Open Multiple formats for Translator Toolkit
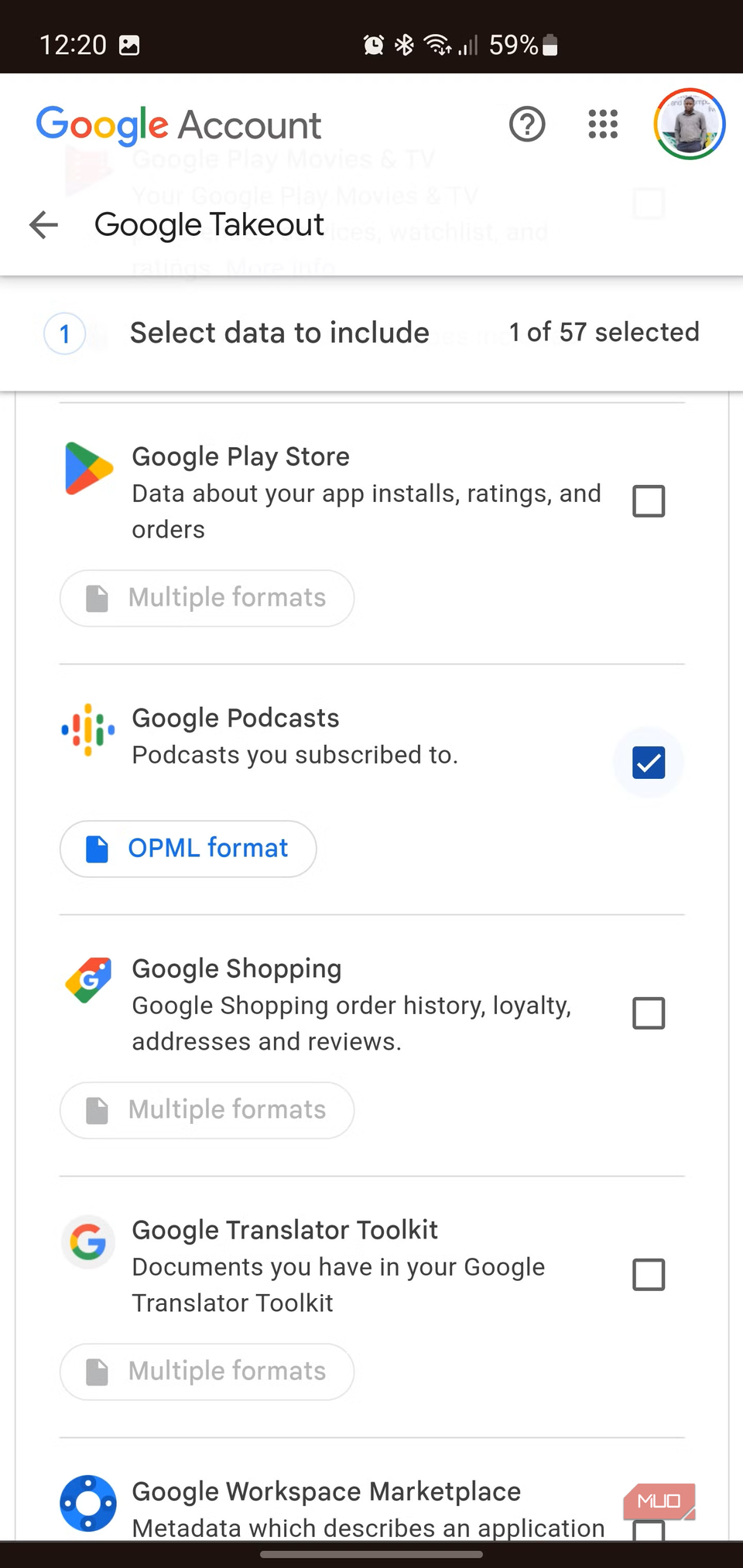The width and height of the screenshot is (743, 1568). (x=207, y=1372)
